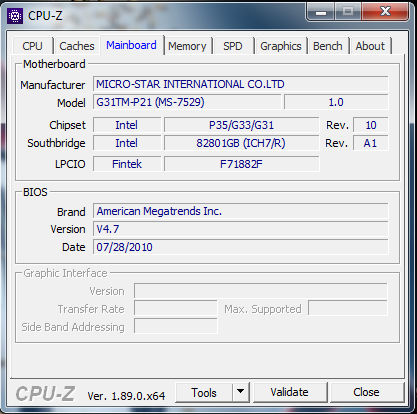417x414 pixels.
Task: Click the BIOS Version field
Action: coord(240,229)
